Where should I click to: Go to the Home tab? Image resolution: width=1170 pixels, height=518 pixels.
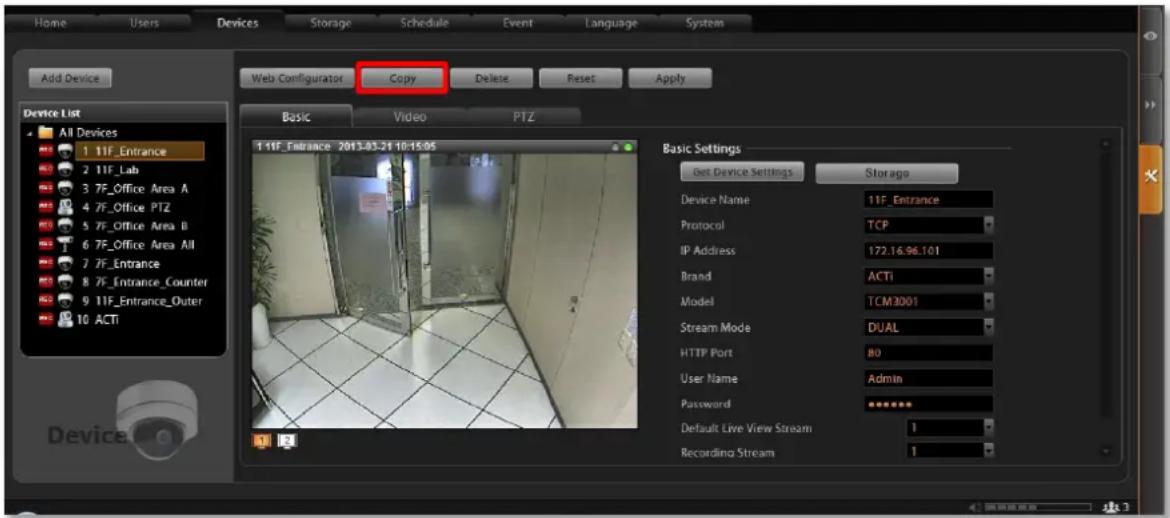pos(50,23)
